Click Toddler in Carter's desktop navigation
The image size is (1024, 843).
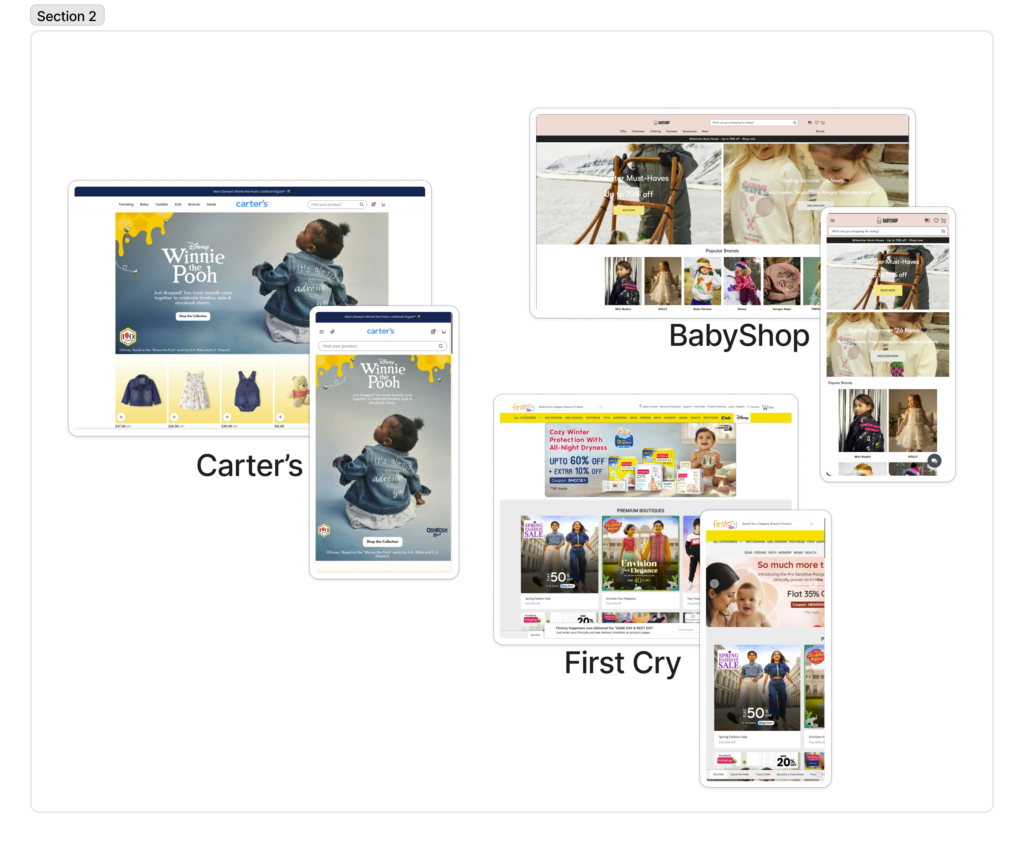(161, 204)
